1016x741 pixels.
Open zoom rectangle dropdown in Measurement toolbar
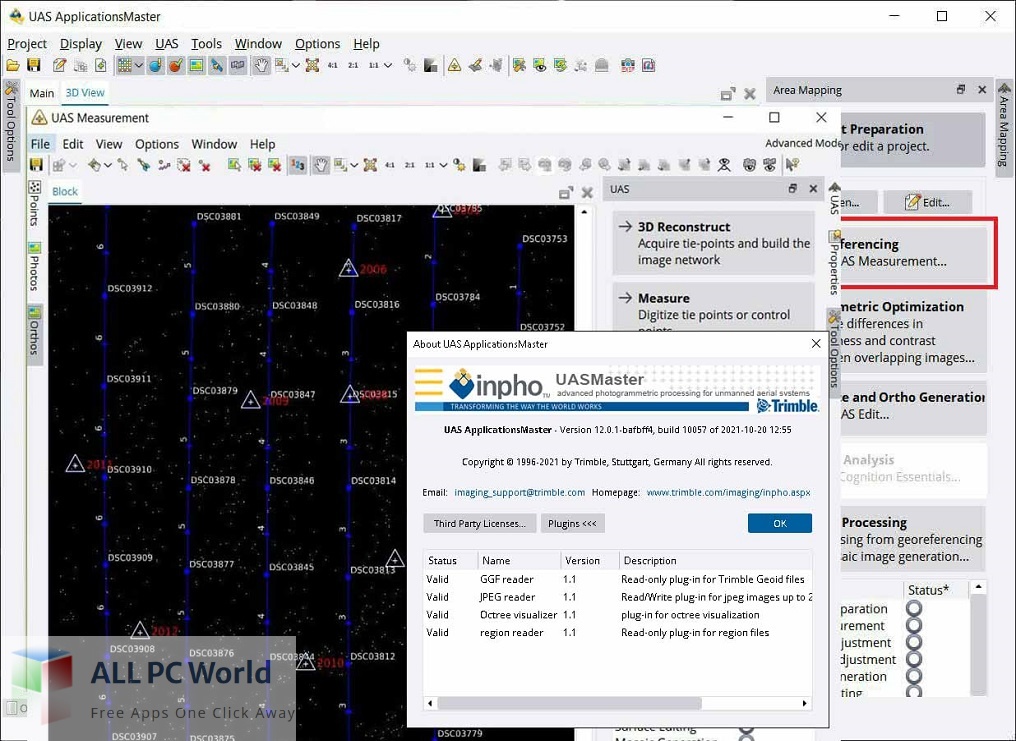point(354,165)
